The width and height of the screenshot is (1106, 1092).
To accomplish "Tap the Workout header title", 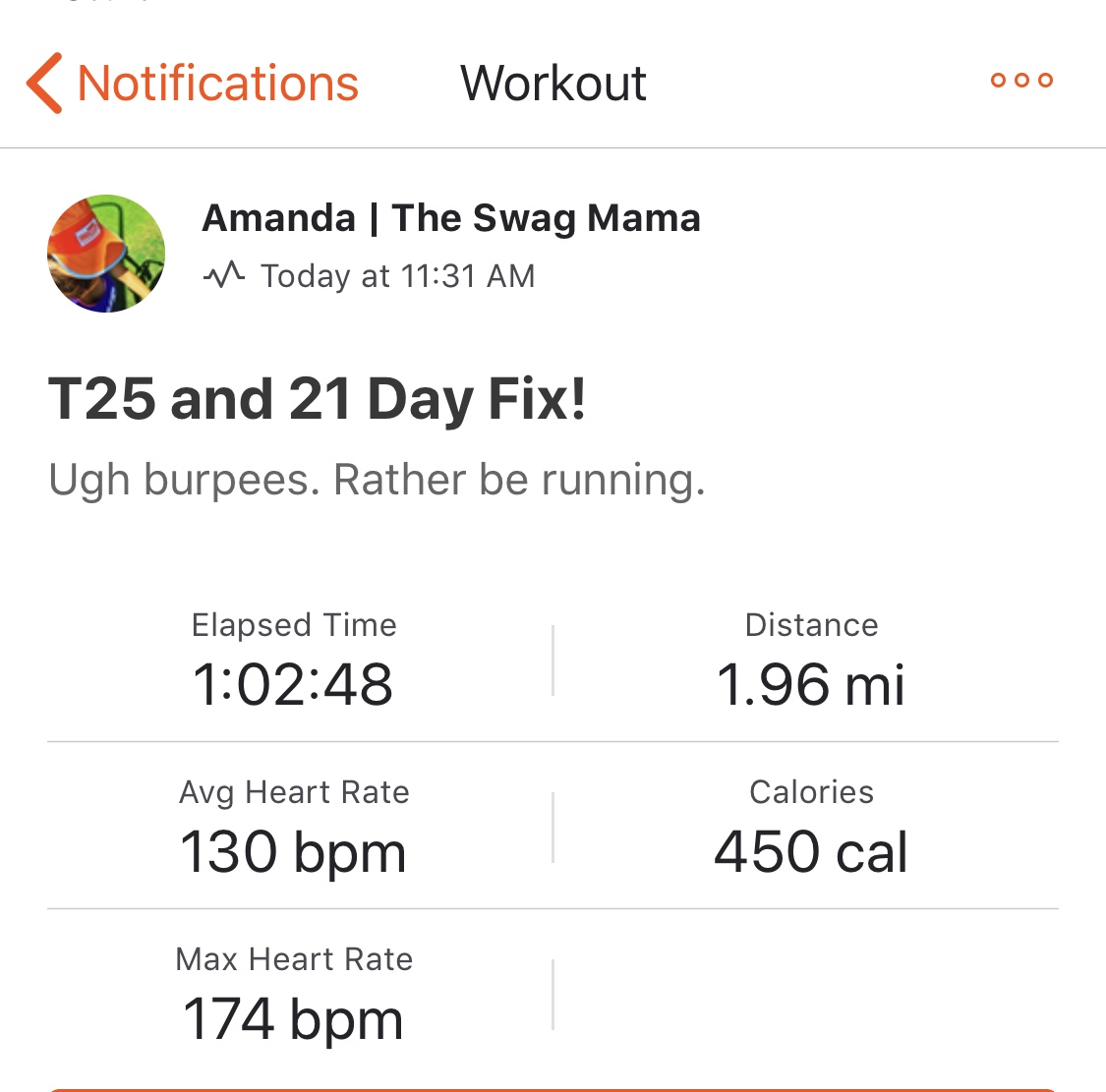I will [x=553, y=83].
